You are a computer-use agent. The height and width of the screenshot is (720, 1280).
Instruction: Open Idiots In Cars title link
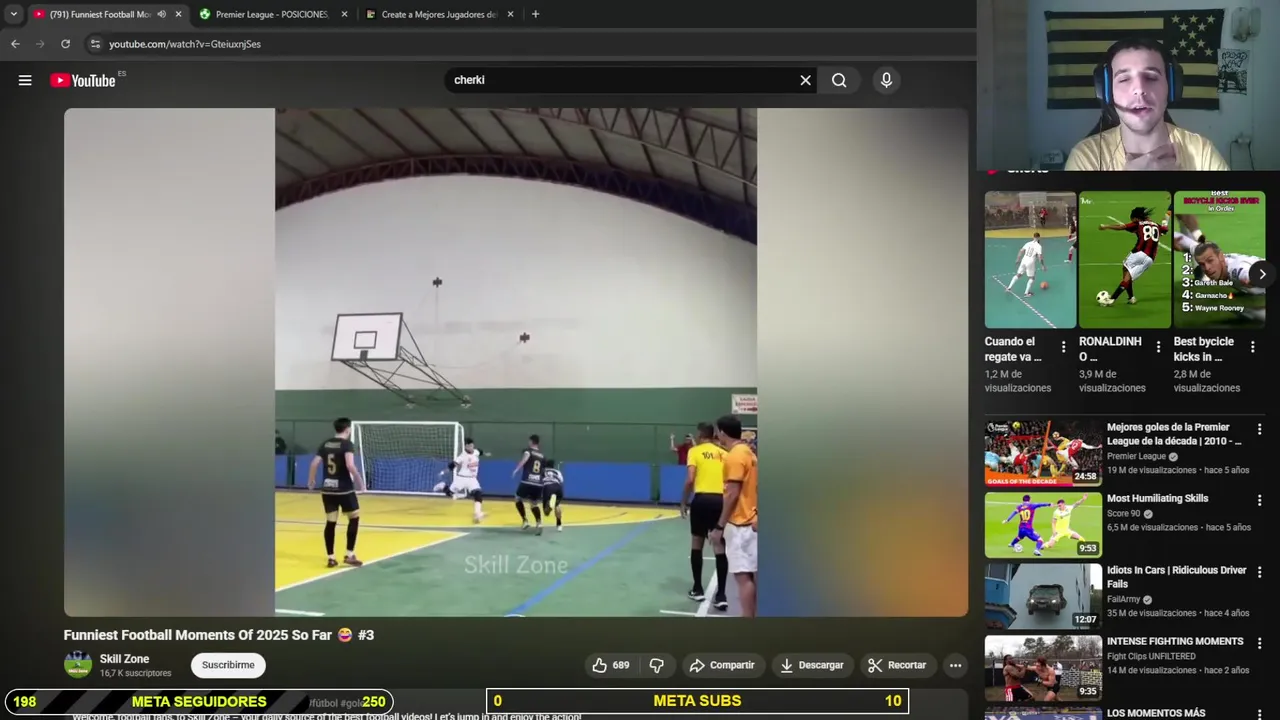[x=1177, y=577]
